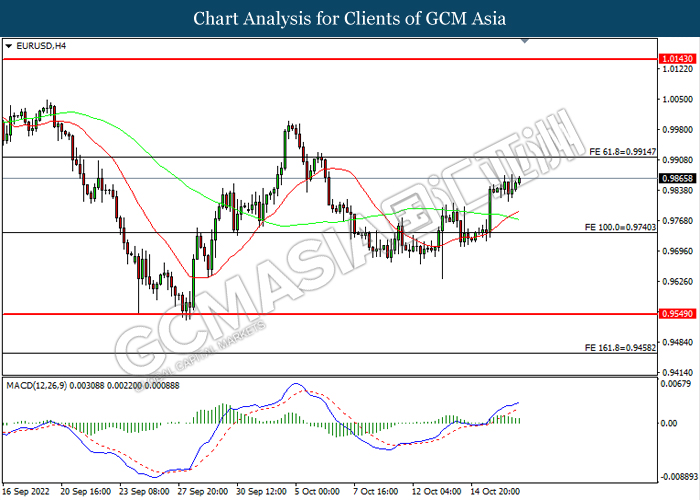700x500 pixels.
Task: Click the 0.97680 price axis value
Action: [x=678, y=221]
